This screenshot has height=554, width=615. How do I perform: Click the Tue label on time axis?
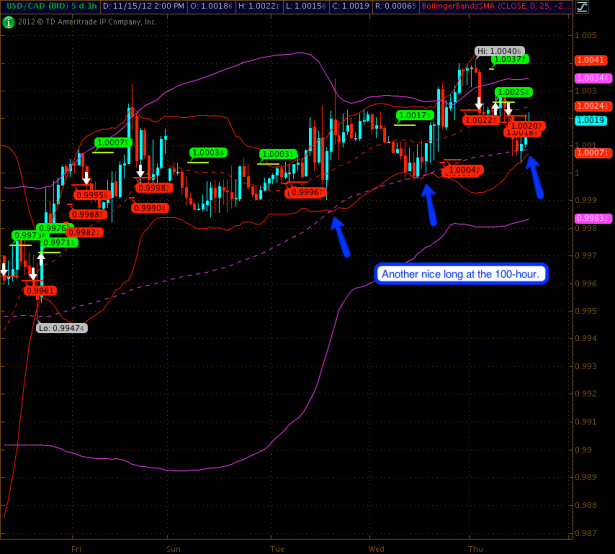tap(277, 549)
